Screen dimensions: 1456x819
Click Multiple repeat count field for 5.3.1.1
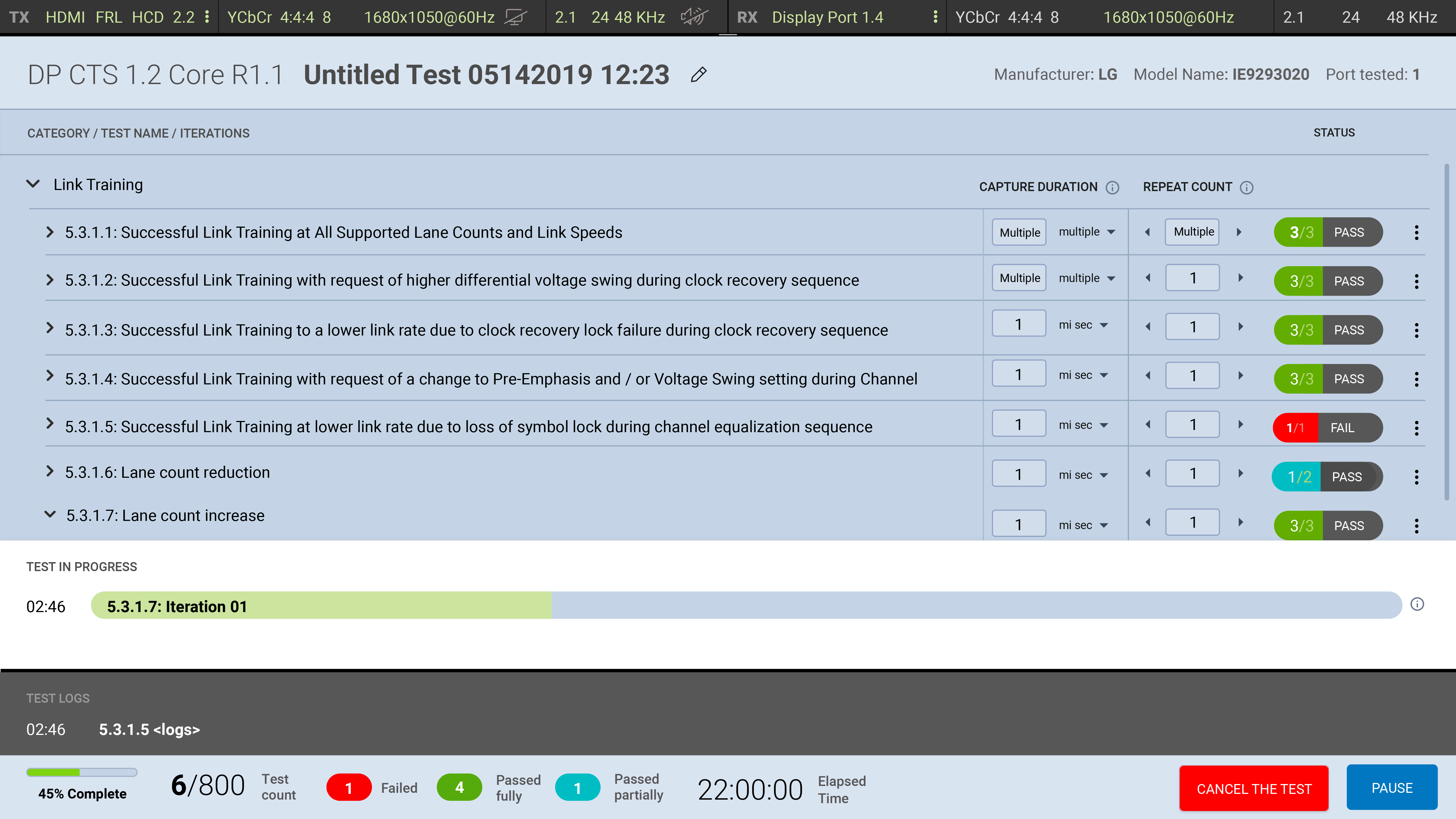pos(1193,232)
